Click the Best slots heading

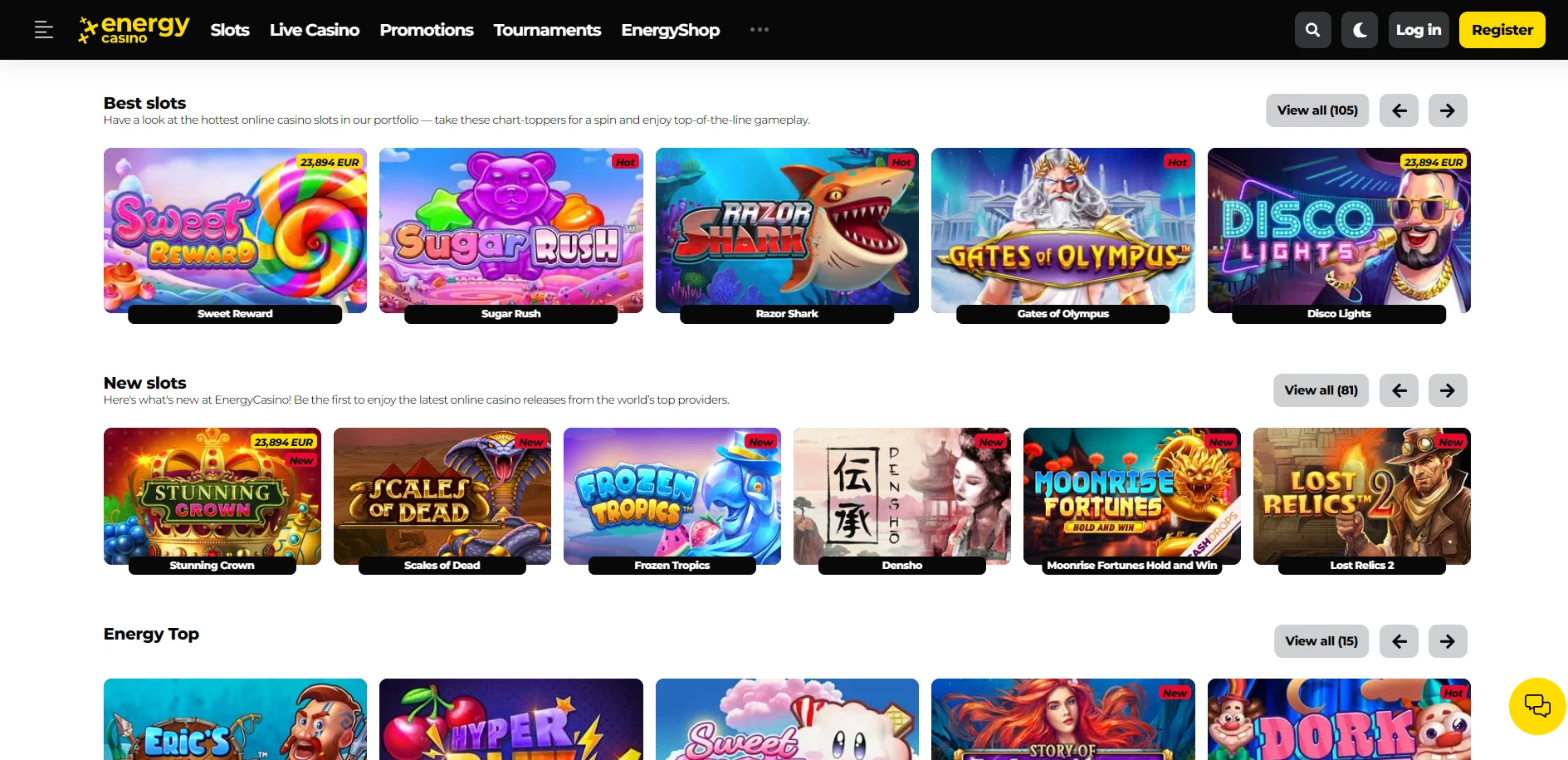coord(144,103)
